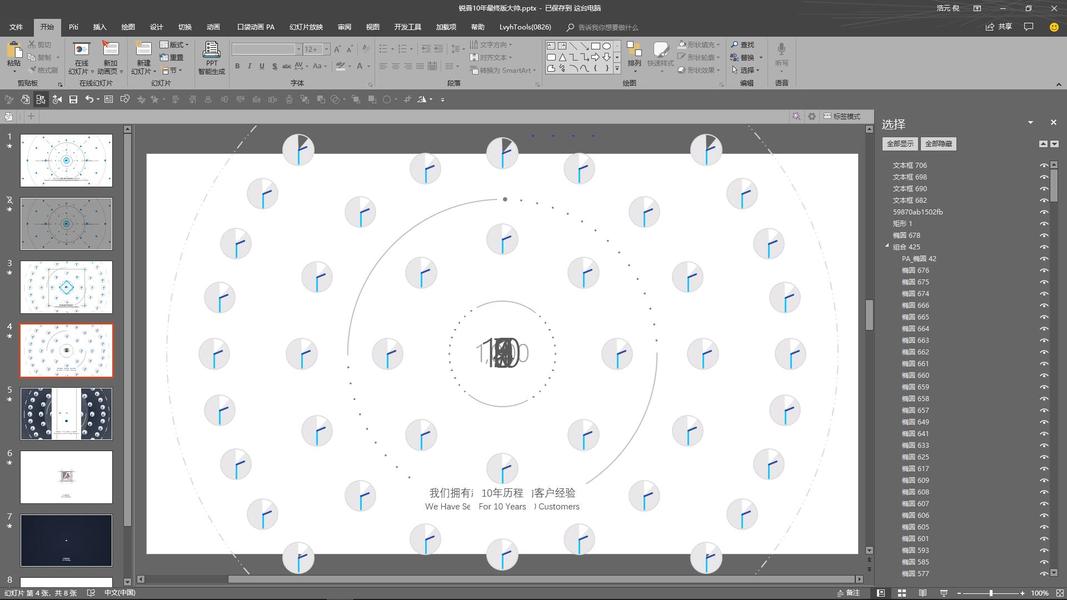The height and width of the screenshot is (600, 1067).
Task: Click the 新加动画页 animation page icon
Action: 109,50
